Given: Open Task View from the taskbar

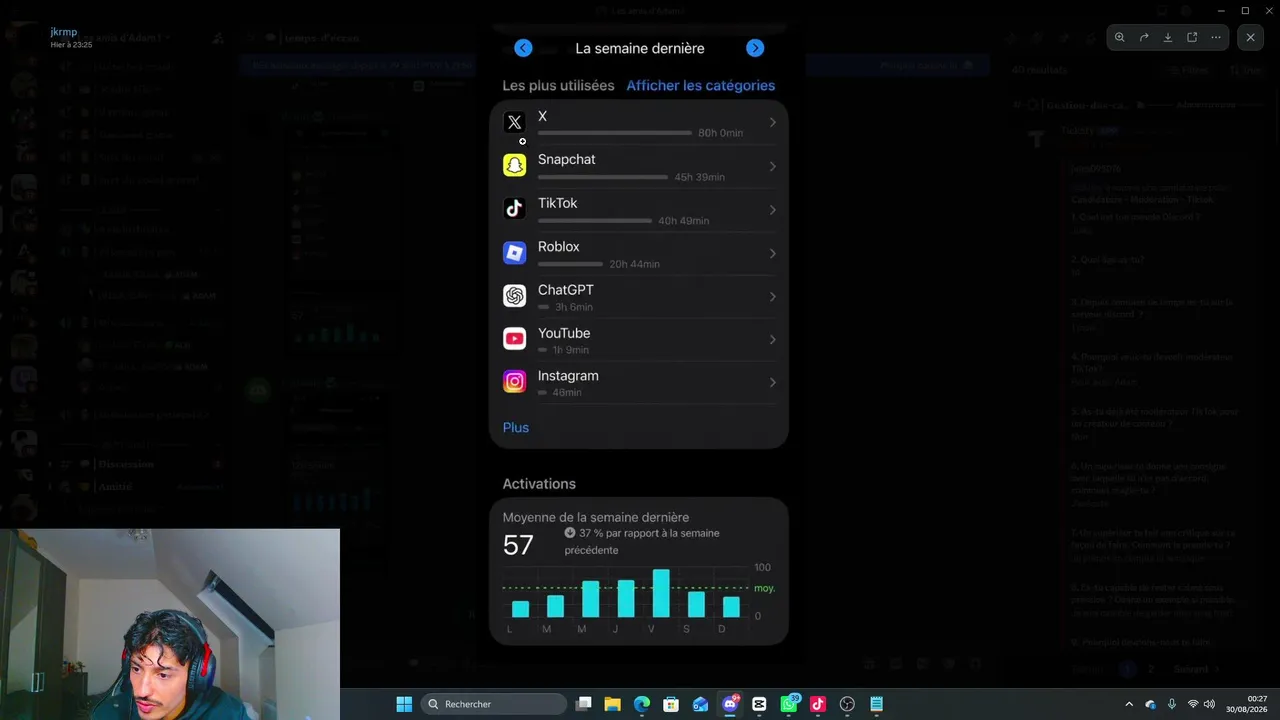Looking at the screenshot, I should (584, 704).
